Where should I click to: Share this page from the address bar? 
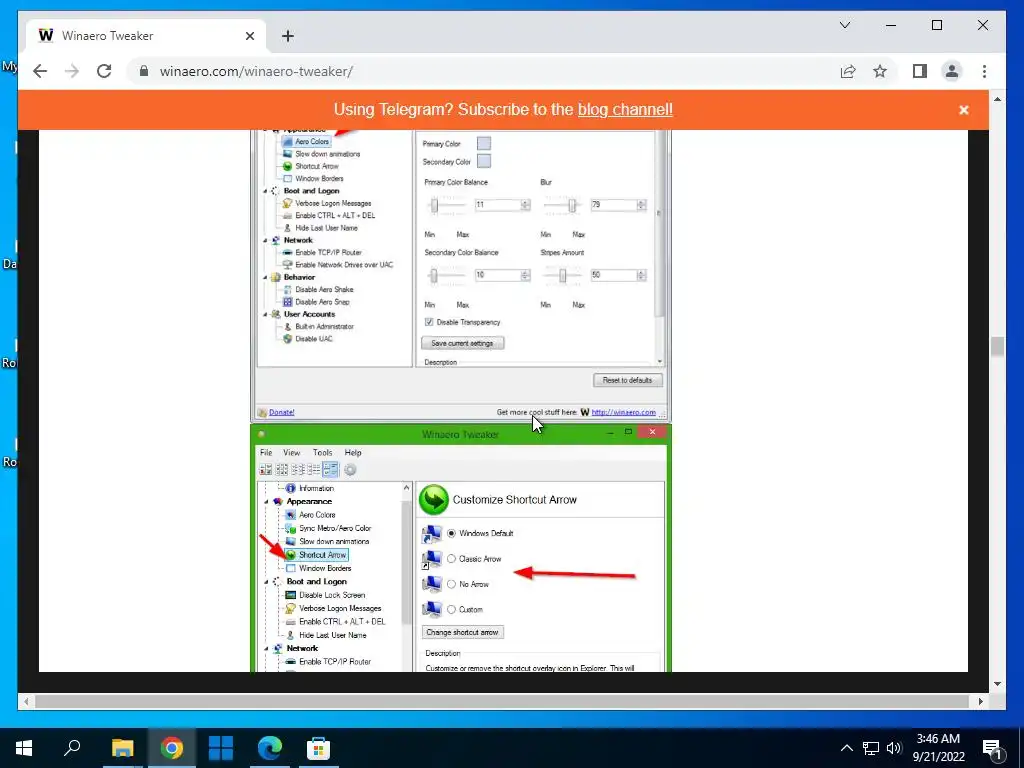tap(848, 71)
